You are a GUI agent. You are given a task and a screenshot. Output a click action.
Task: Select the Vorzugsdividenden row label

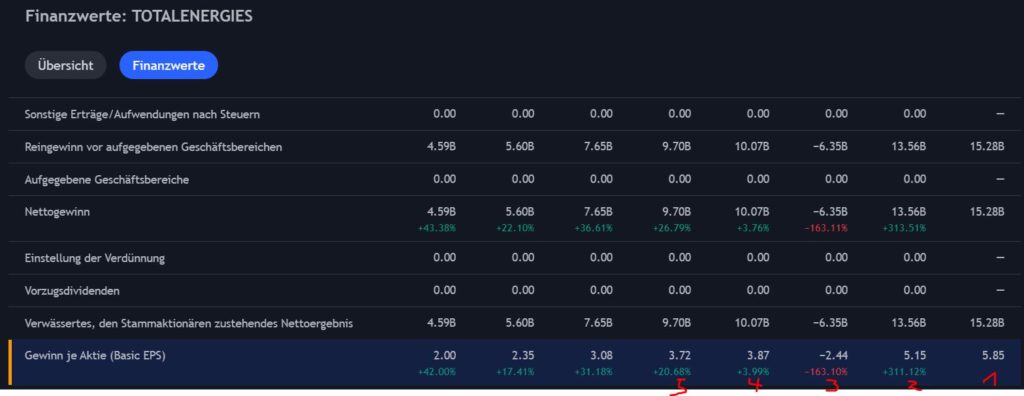coord(72,291)
